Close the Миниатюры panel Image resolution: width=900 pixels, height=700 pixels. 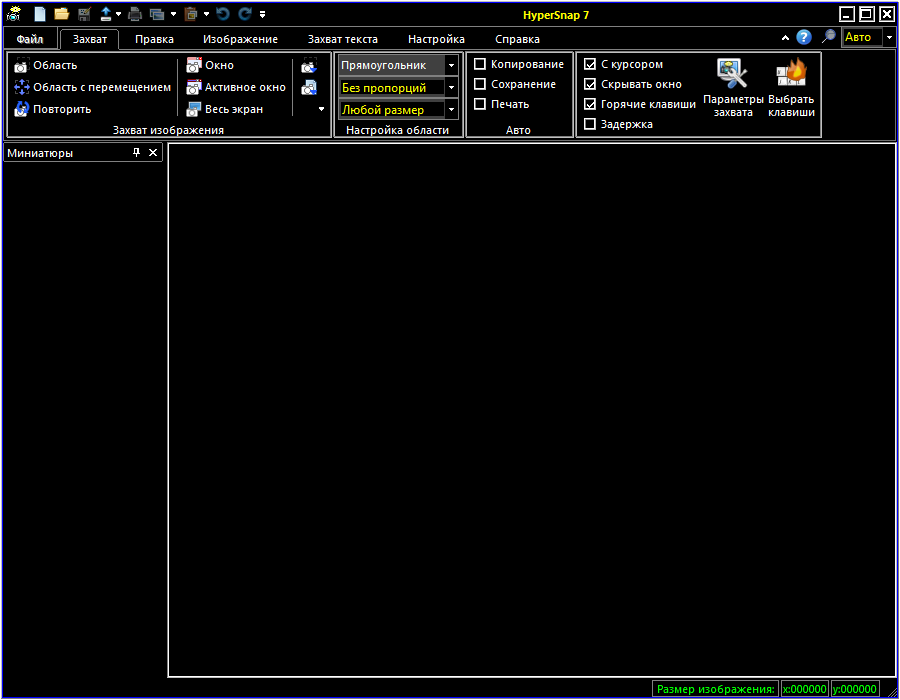click(153, 153)
